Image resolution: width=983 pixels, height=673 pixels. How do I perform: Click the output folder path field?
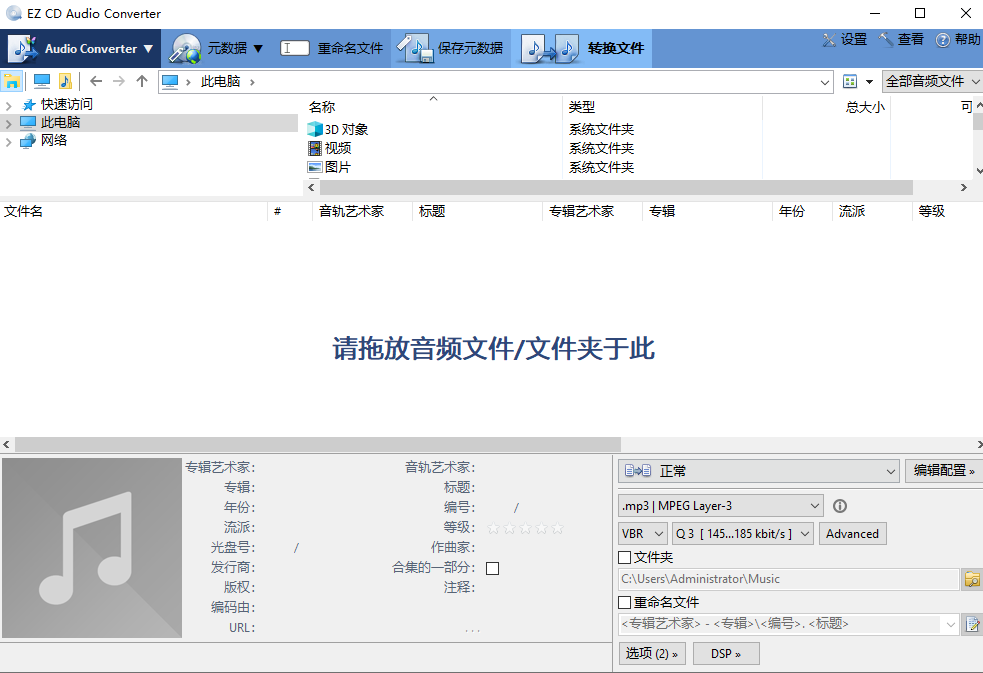tap(789, 579)
